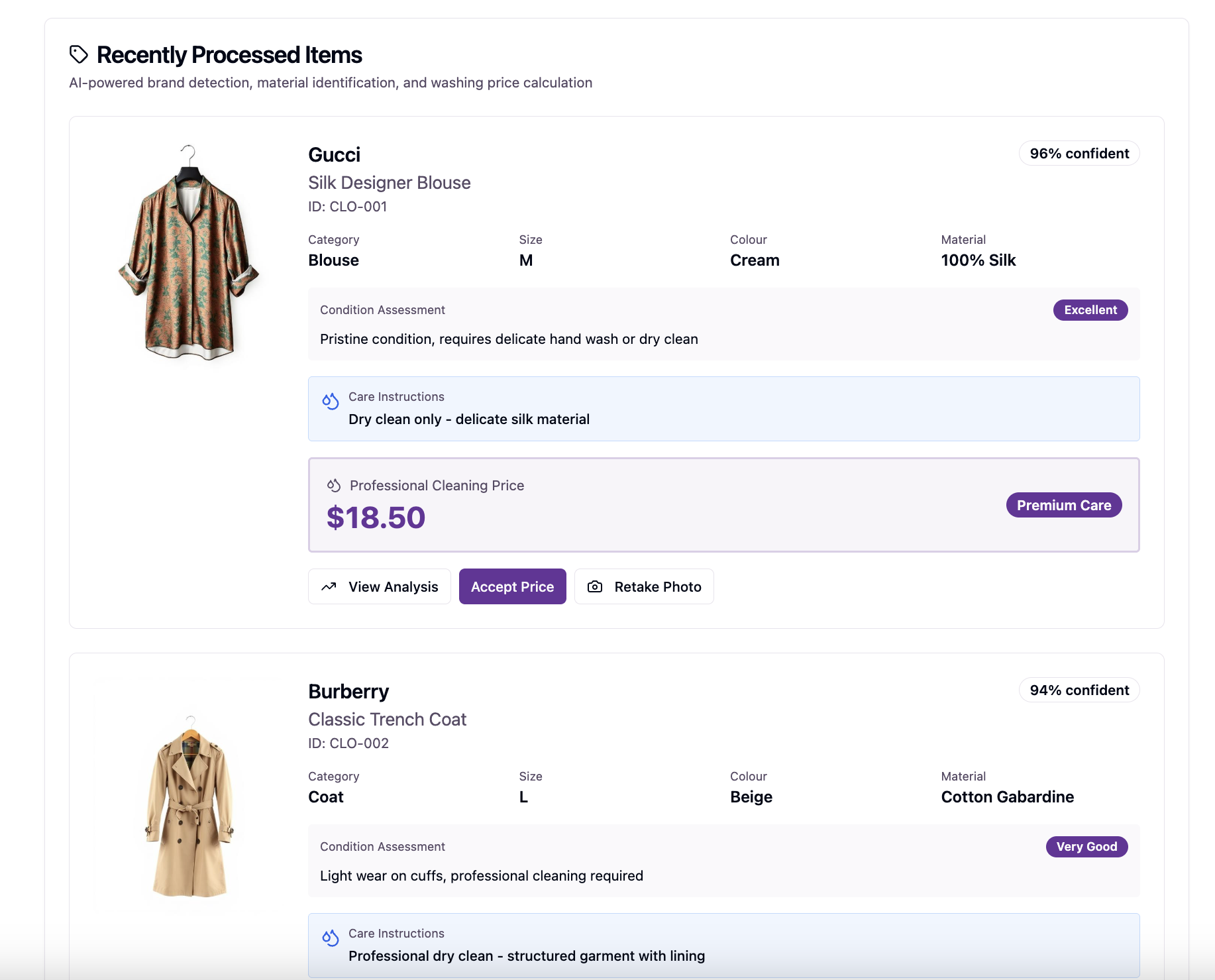Viewport: 1215px width, 980px height.
Task: Click the Light wear on cuffs text
Action: (x=482, y=876)
